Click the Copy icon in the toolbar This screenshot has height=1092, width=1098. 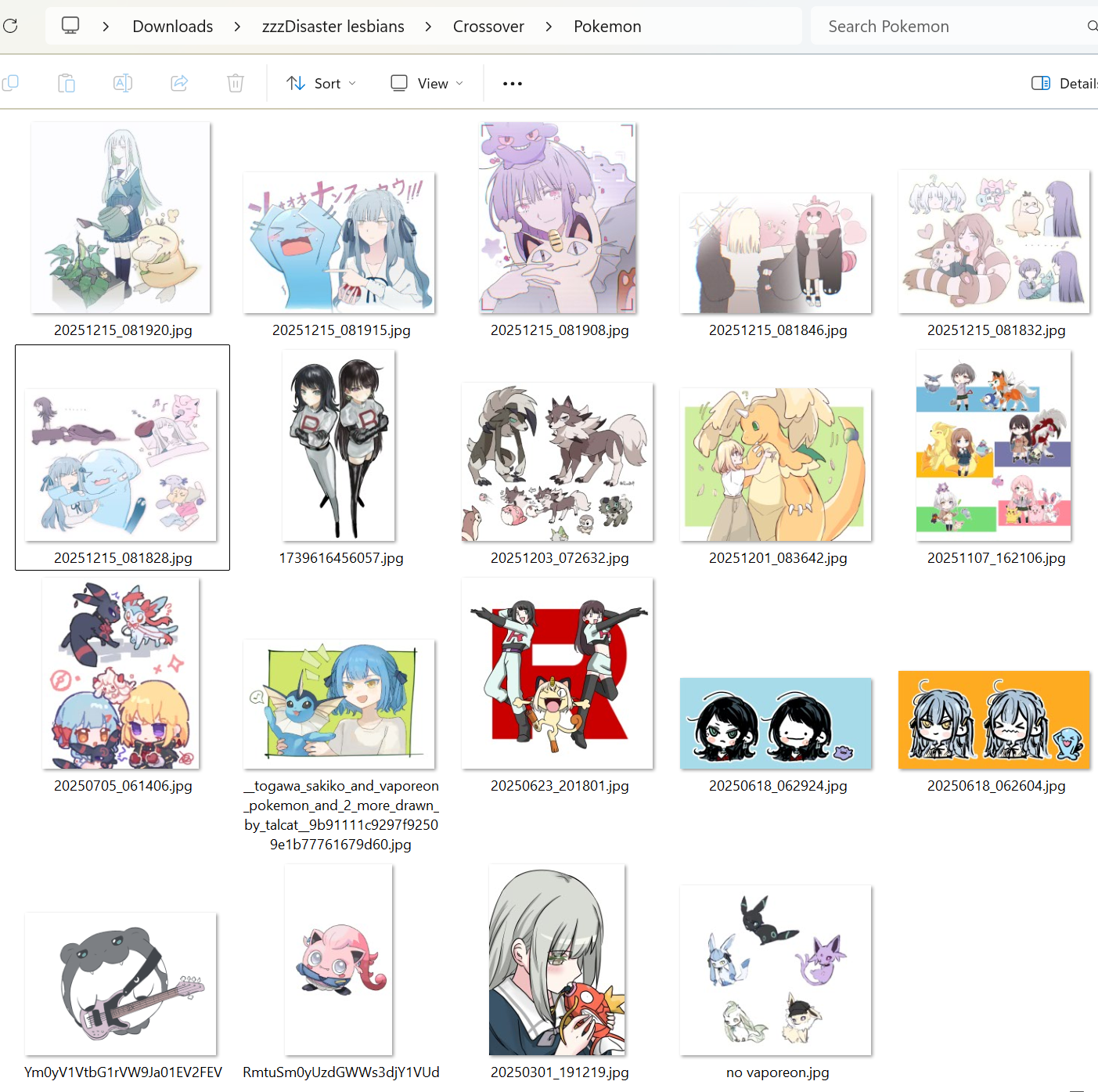coord(11,83)
